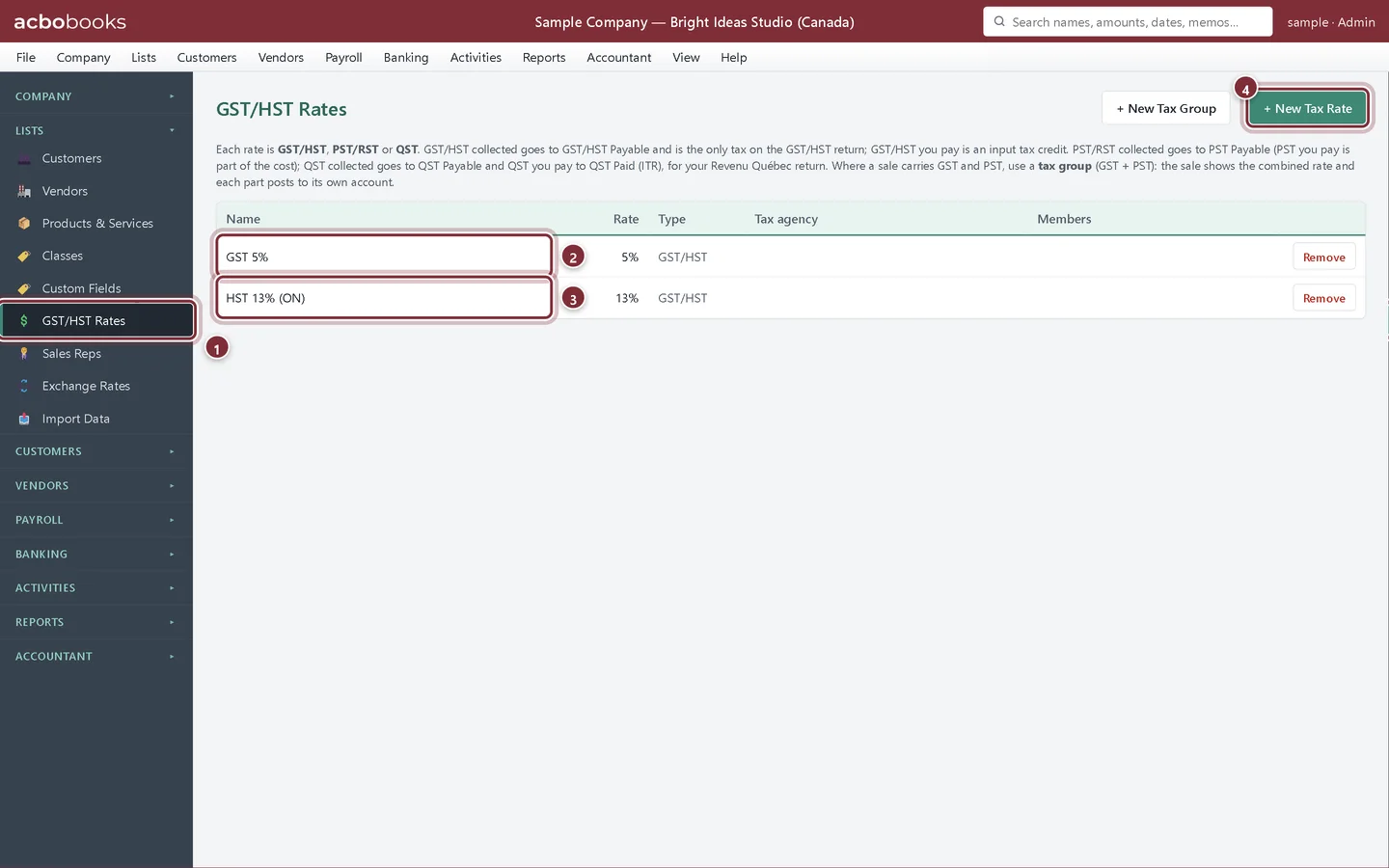Open the Payroll menu
Image resolution: width=1389 pixels, height=868 pixels.
click(x=343, y=57)
